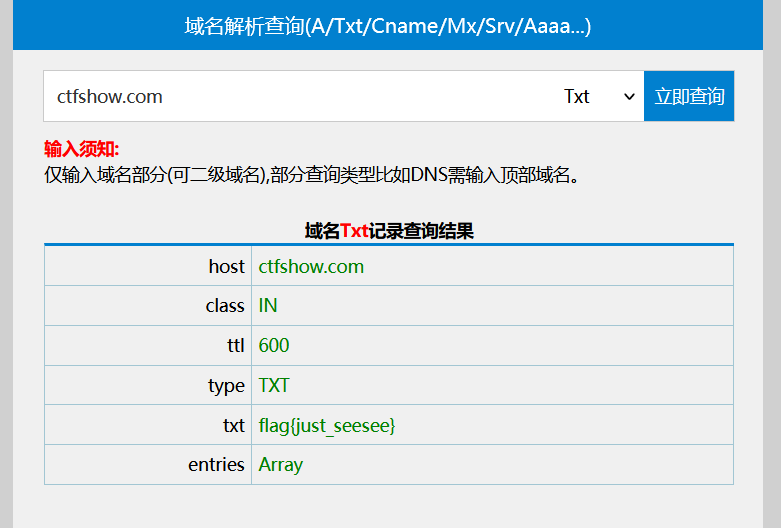Click the 立即查询 query button

[689, 96]
